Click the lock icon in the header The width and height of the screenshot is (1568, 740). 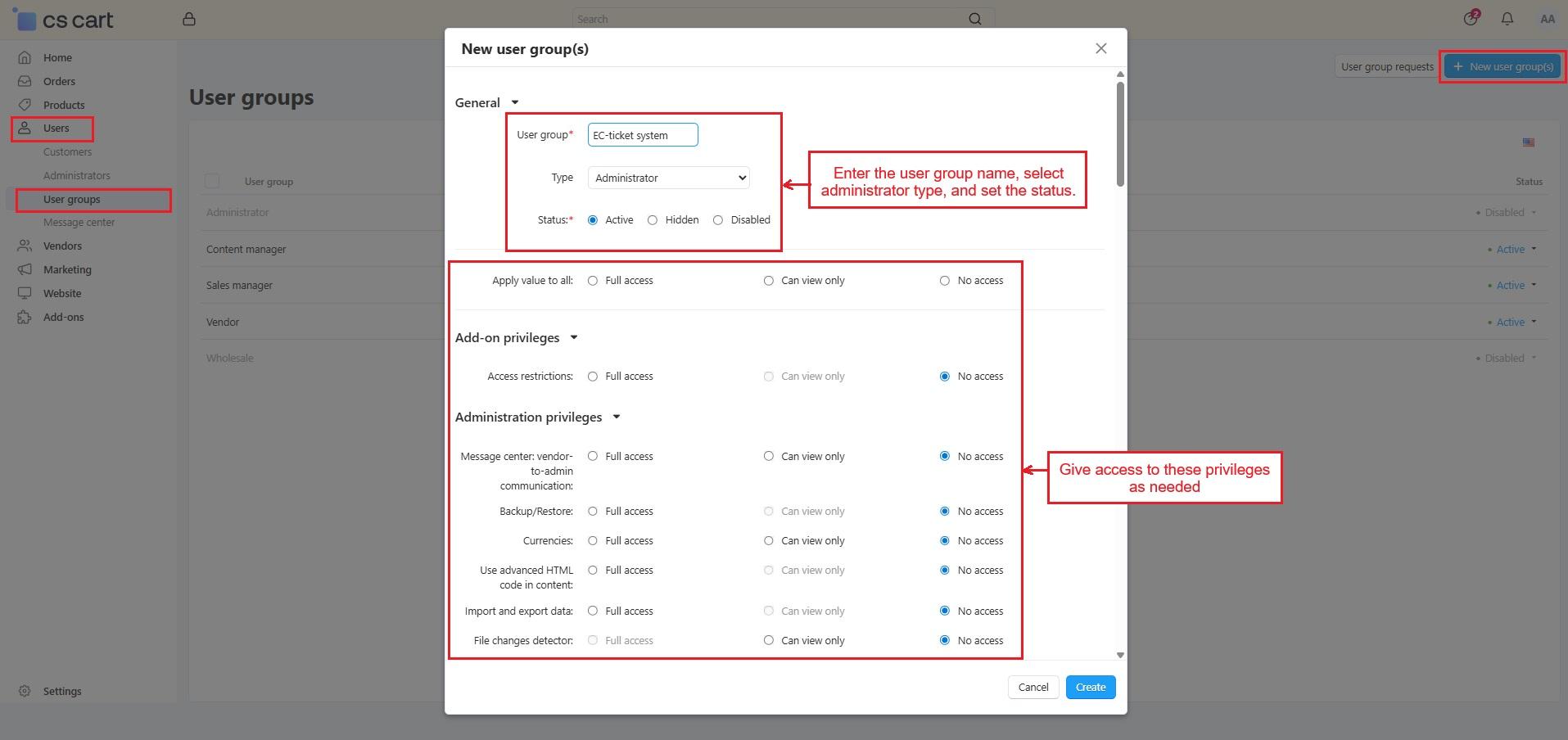pyautogui.click(x=189, y=19)
